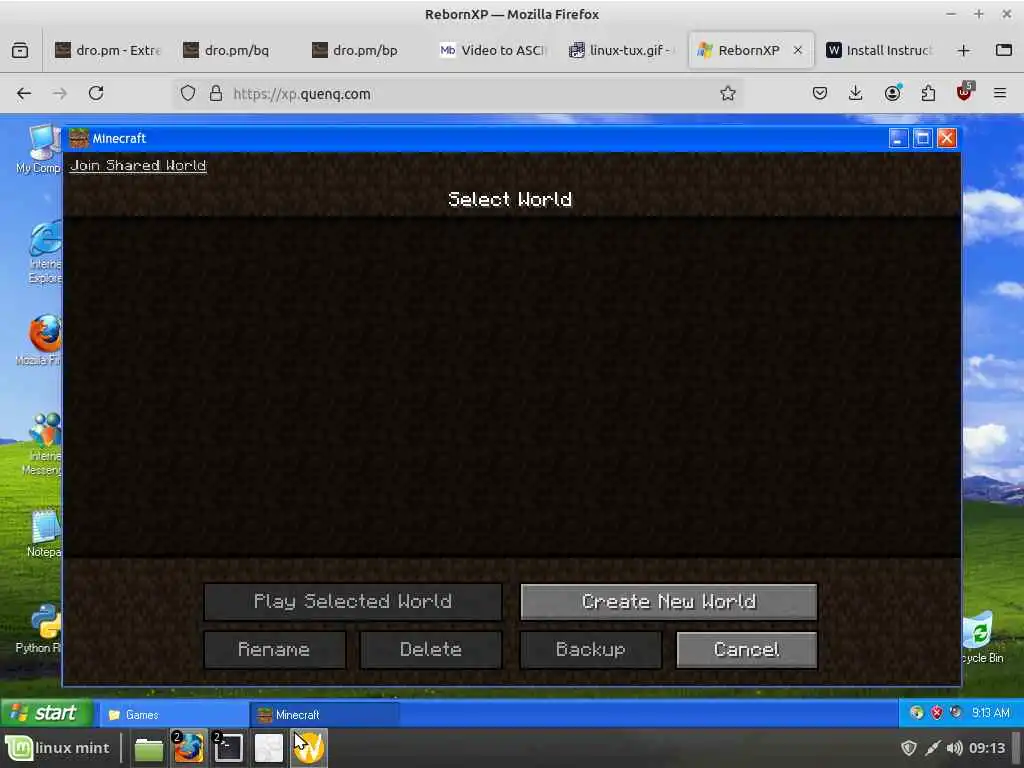Click Play Selected World button
Image resolution: width=1024 pixels, height=768 pixels.
(353, 601)
